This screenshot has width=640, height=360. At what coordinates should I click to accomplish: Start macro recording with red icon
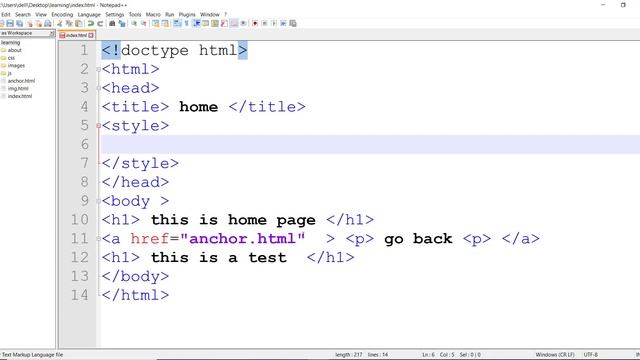coord(255,23)
